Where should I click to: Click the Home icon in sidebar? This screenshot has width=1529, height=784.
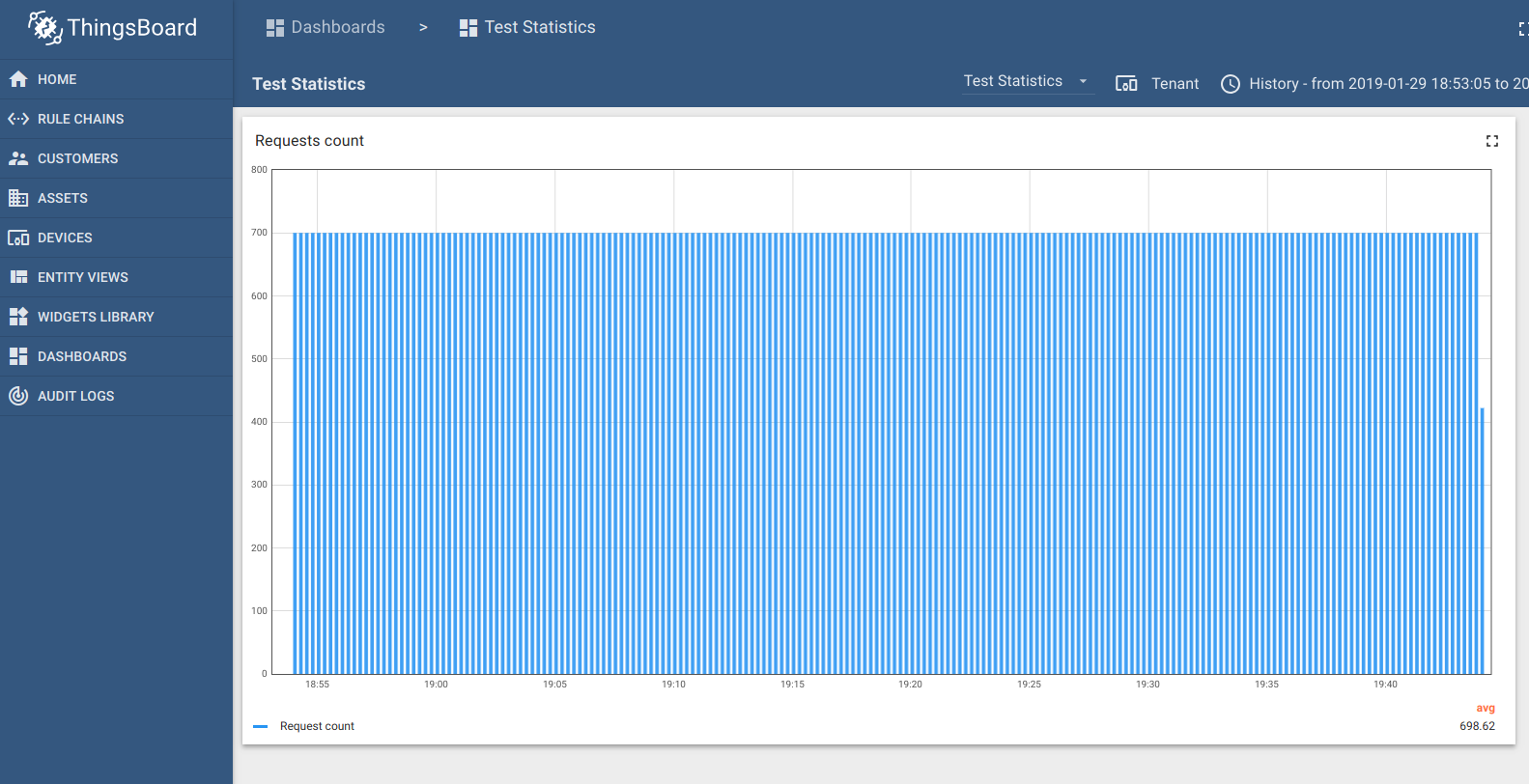click(x=18, y=79)
